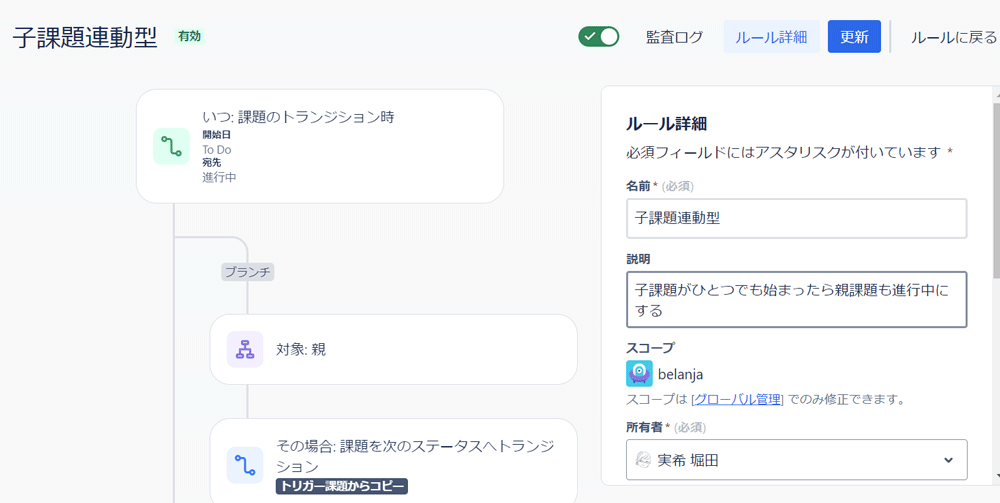Image resolution: width=1000 pixels, height=503 pixels.
Task: Click the 進行中 destination status text
Action: [219, 177]
